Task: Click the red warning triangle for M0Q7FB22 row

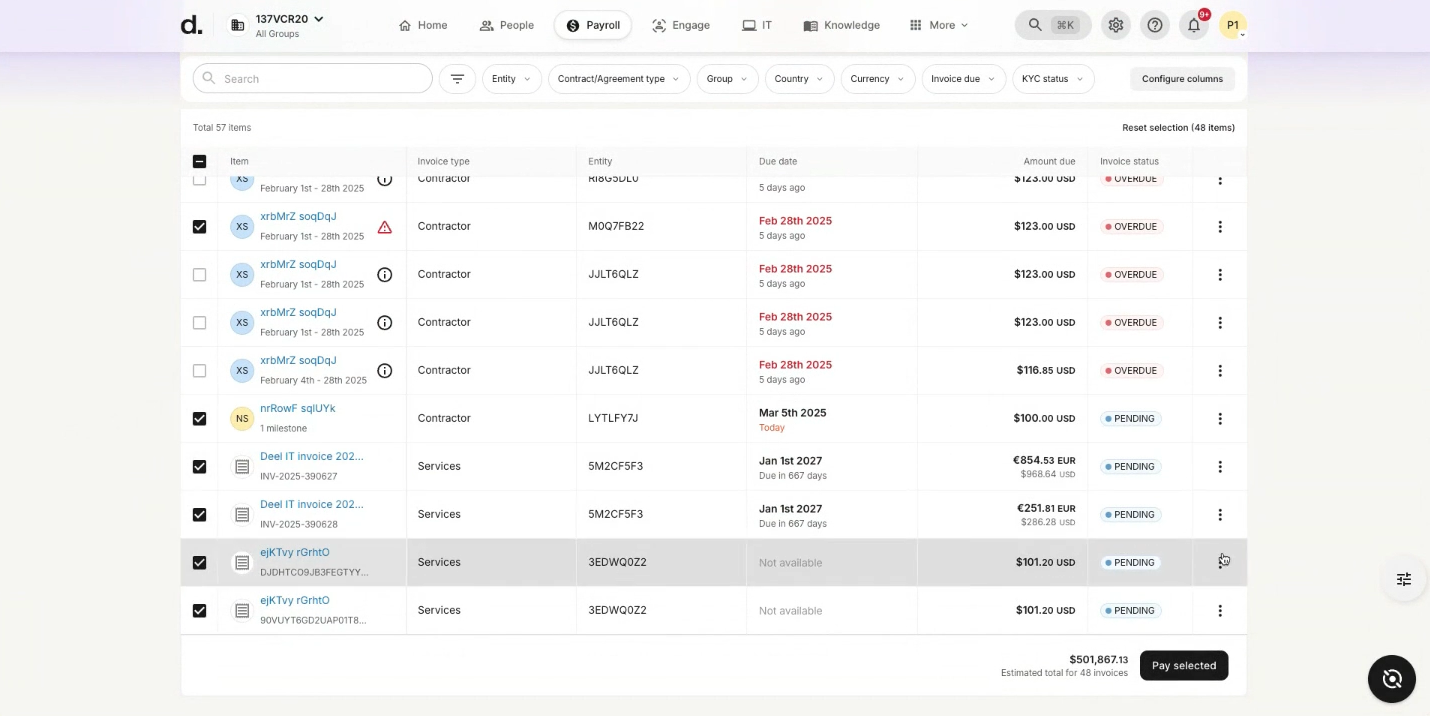Action: [384, 227]
